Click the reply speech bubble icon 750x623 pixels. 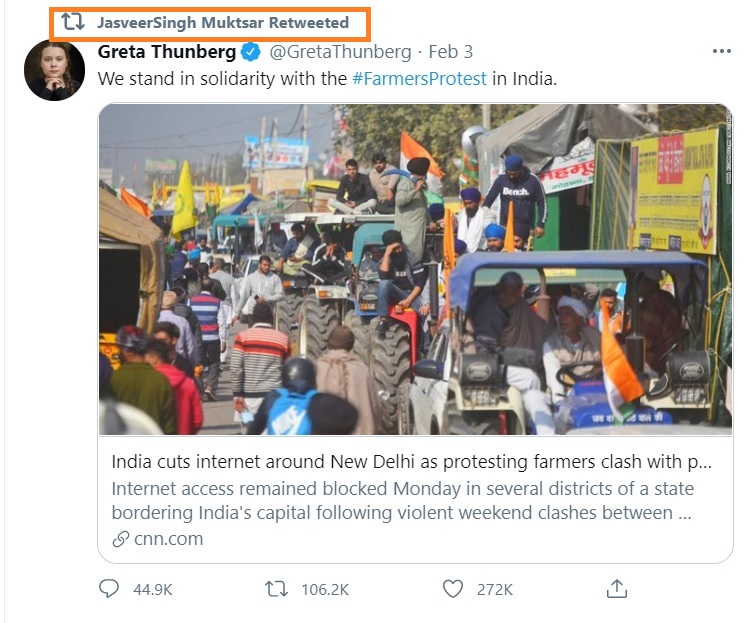click(x=109, y=589)
